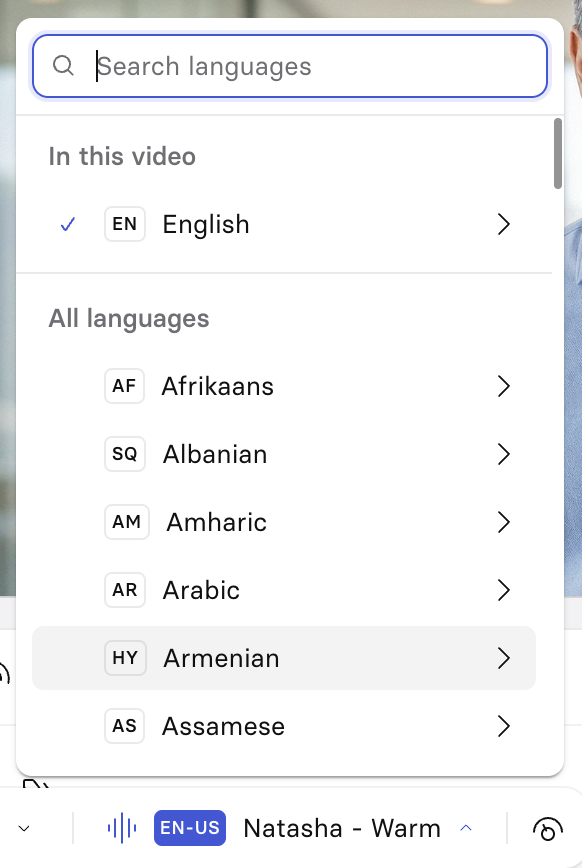Click the voice waveform icon beside EN-US
The height and width of the screenshot is (868, 582).
122,828
